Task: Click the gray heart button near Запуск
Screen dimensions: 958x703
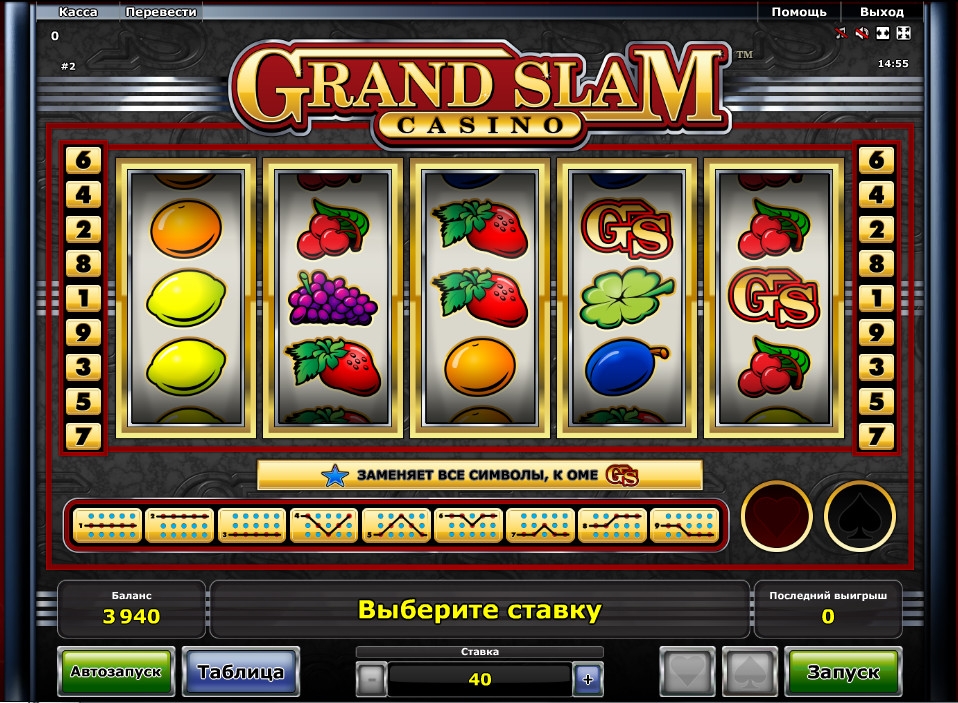Action: (x=687, y=672)
